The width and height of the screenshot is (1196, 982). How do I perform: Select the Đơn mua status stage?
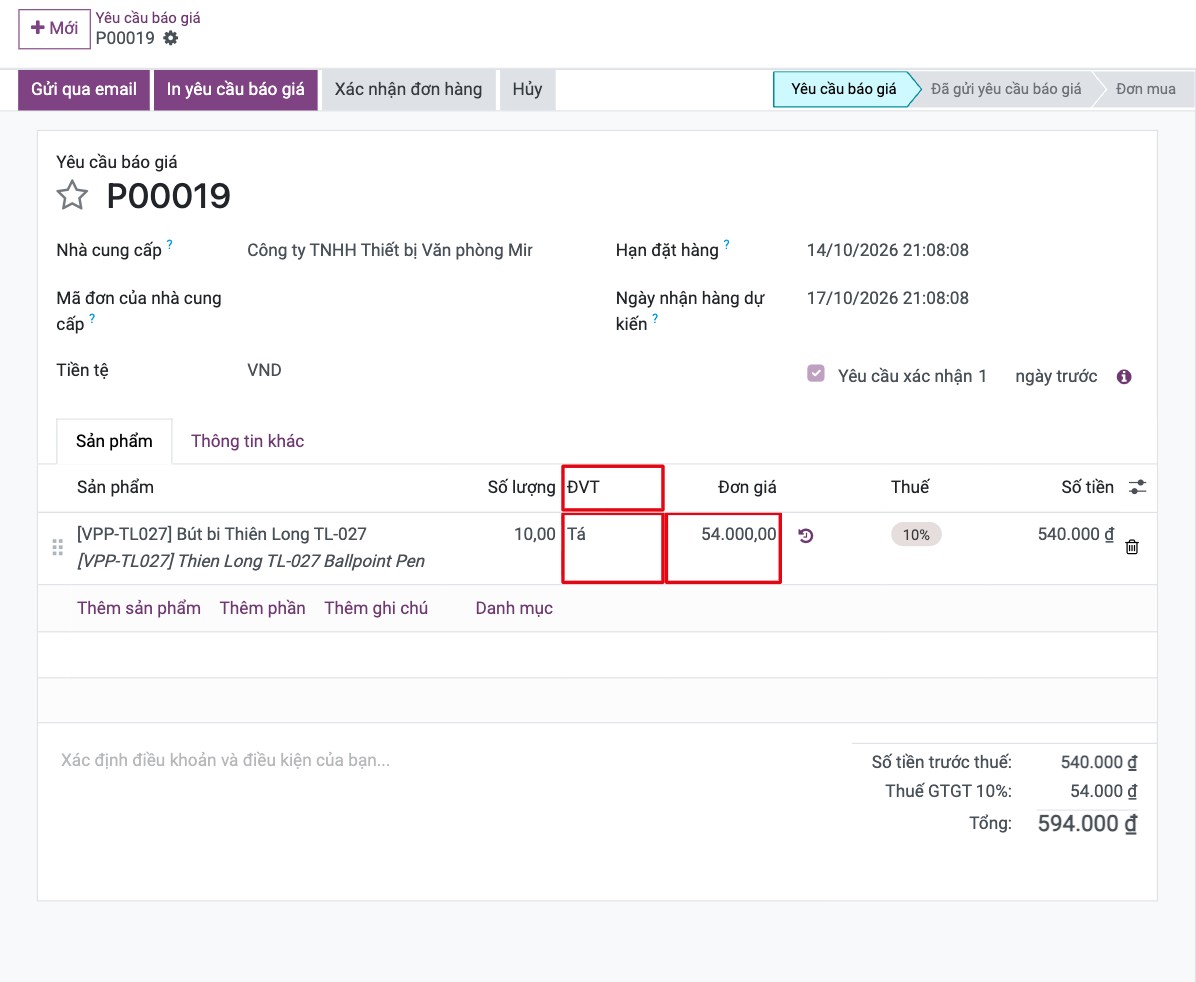pos(1145,89)
